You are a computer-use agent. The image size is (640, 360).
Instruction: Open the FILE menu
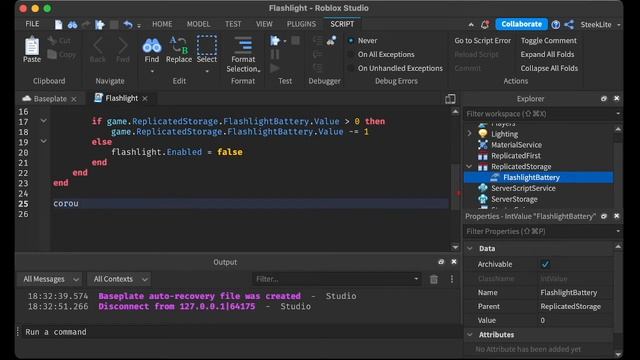click(32, 24)
